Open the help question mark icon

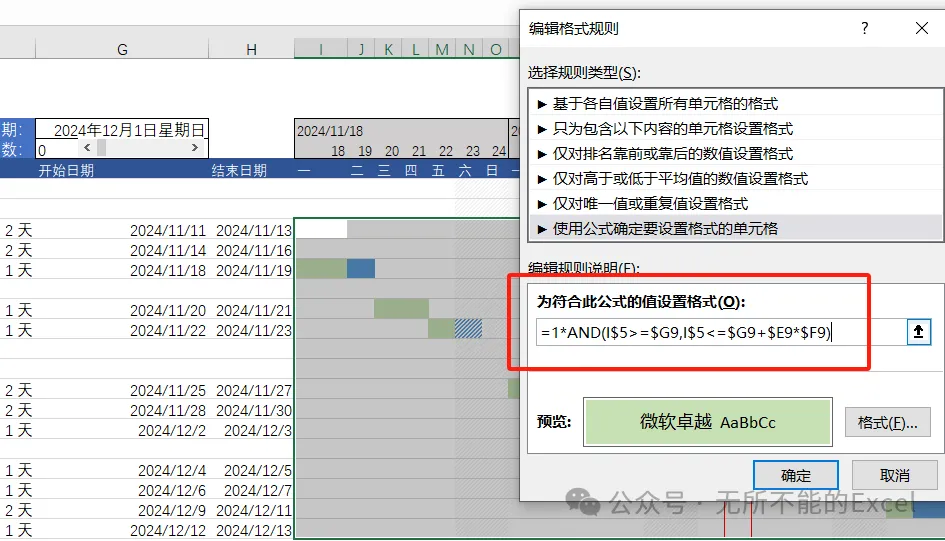click(865, 28)
